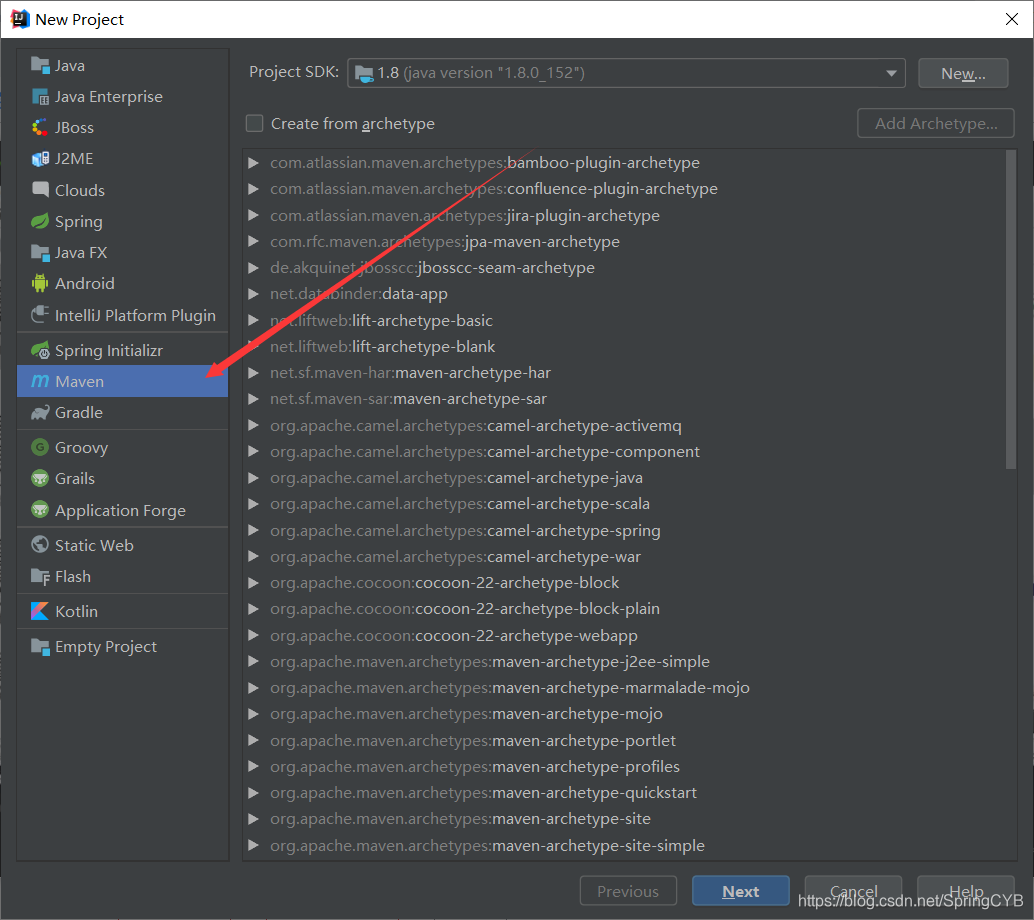
Task: Pick the J2ME project icon
Action: [x=40, y=158]
